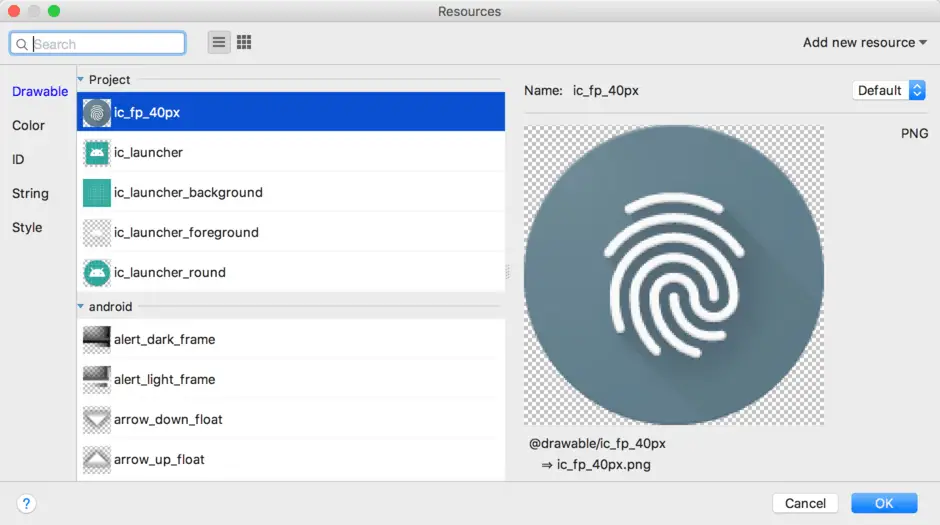Switch to list view mode
Screen dimensions: 940x525
pos(219,43)
